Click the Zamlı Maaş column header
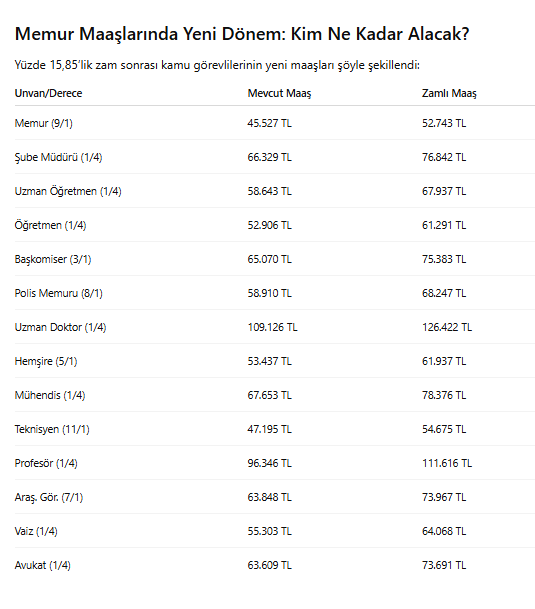 [x=449, y=93]
